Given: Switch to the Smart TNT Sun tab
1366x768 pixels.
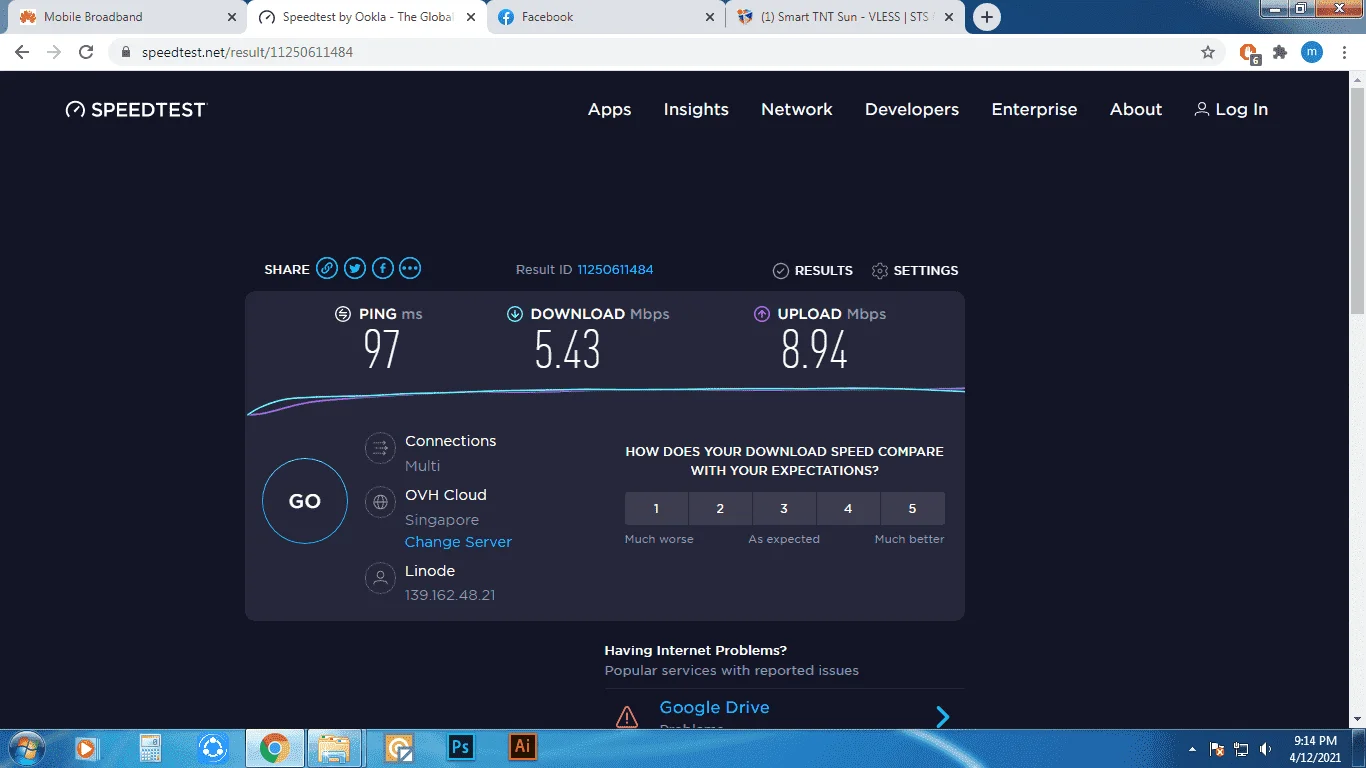Looking at the screenshot, I should click(845, 17).
